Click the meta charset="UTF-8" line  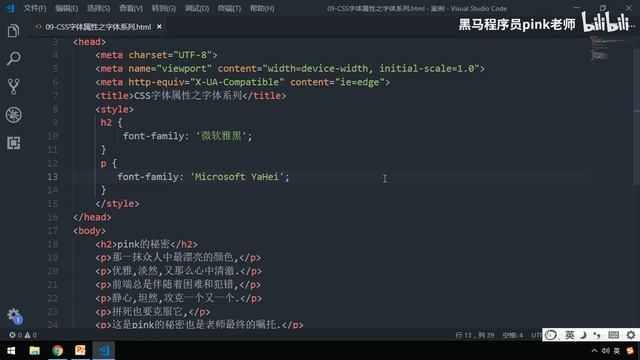tap(156, 55)
